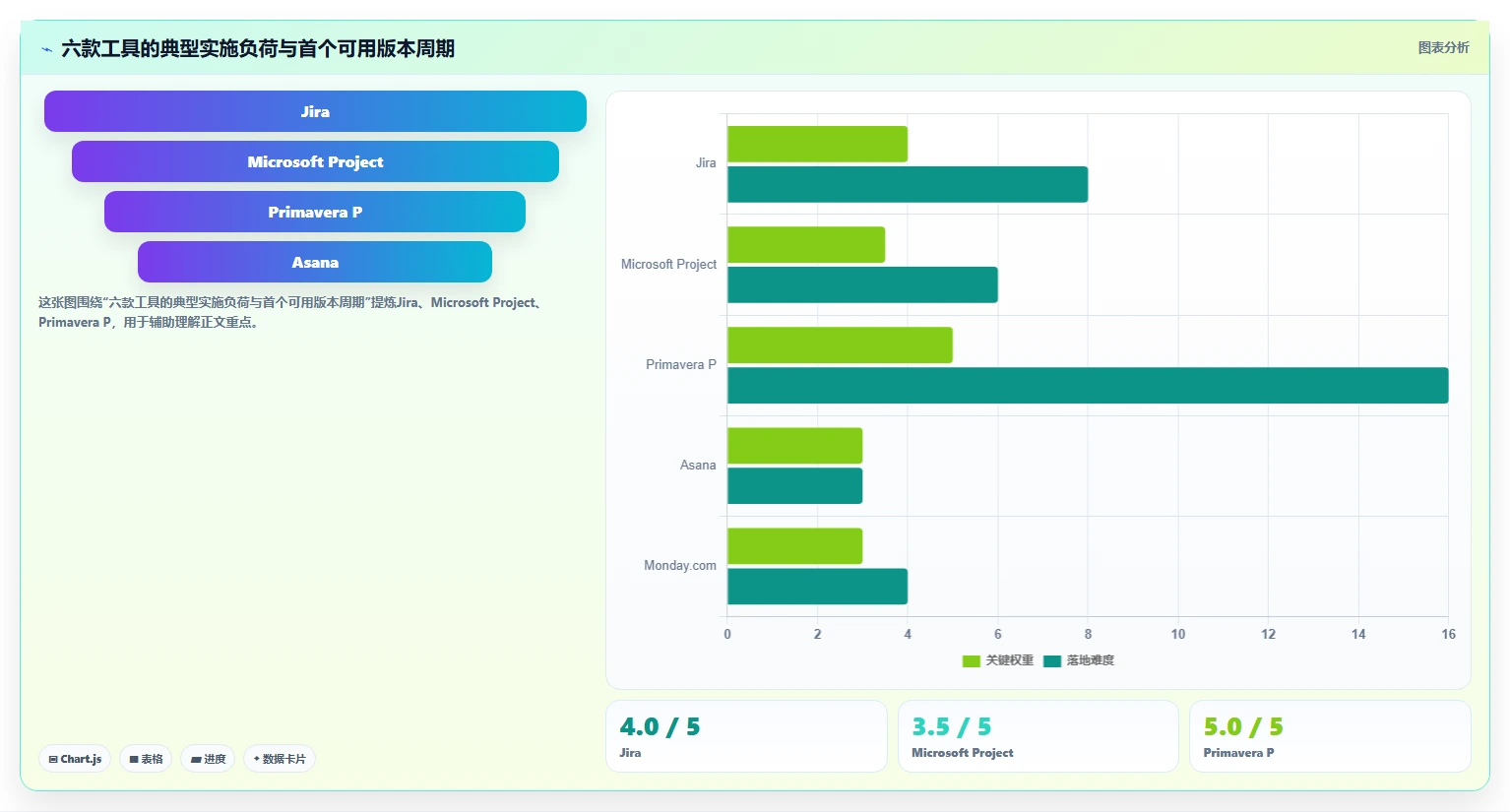1510x812 pixels.
Task: Click the Asana axis label
Action: [x=698, y=465]
